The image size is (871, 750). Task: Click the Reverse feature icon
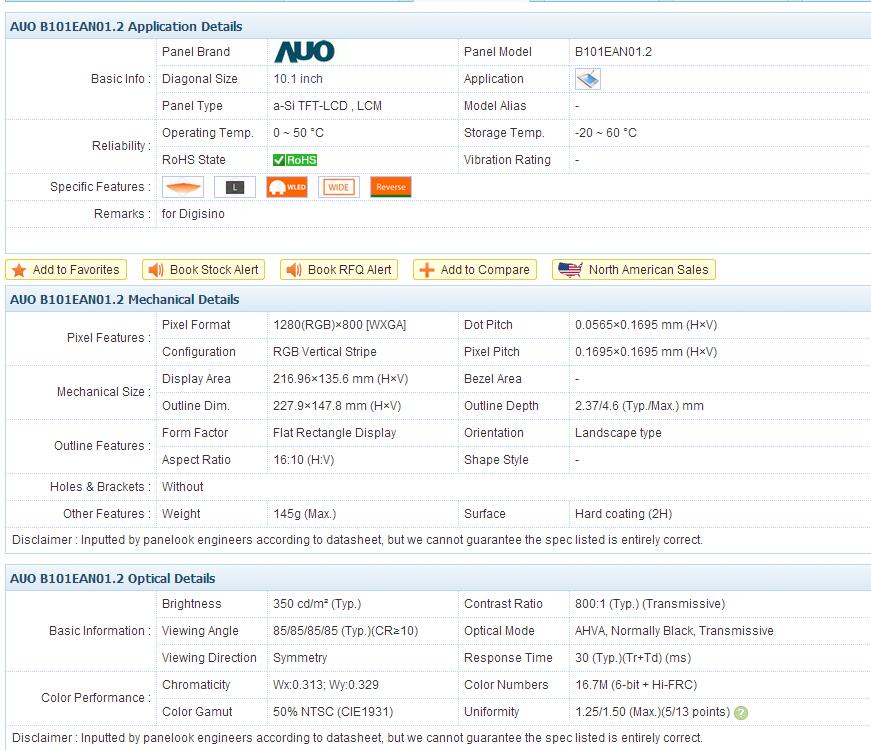pyautogui.click(x=391, y=187)
